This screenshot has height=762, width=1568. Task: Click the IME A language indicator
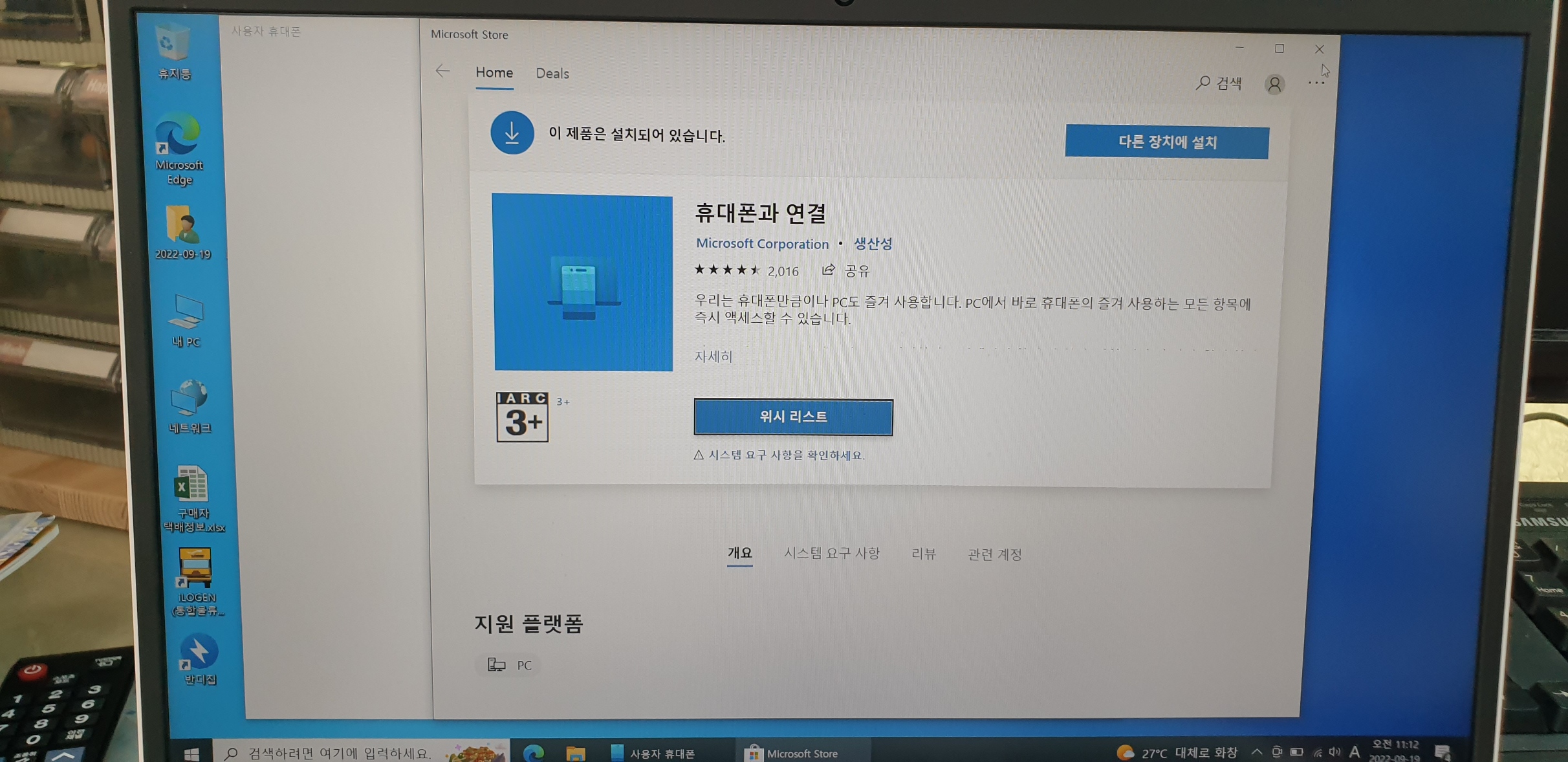[x=1355, y=752]
